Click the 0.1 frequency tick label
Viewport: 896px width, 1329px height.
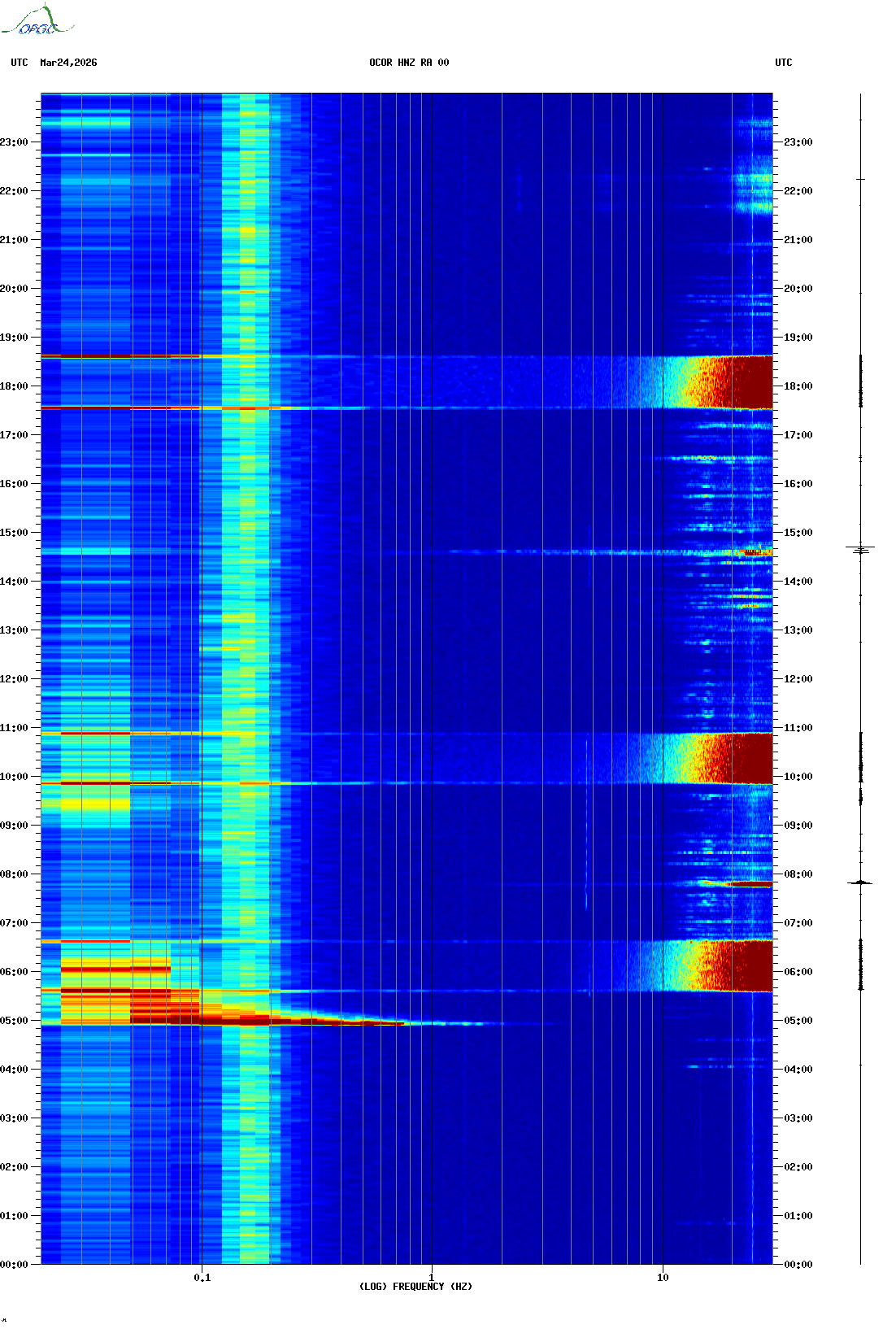click(202, 1278)
